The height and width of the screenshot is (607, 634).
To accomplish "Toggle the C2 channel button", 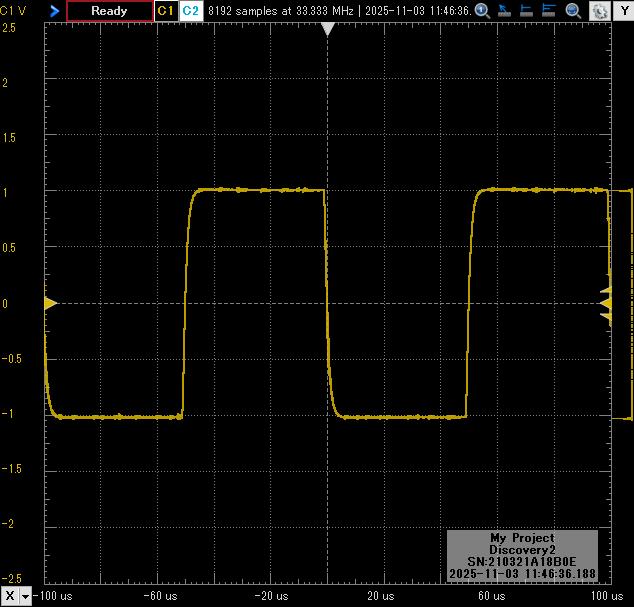I will 191,11.
